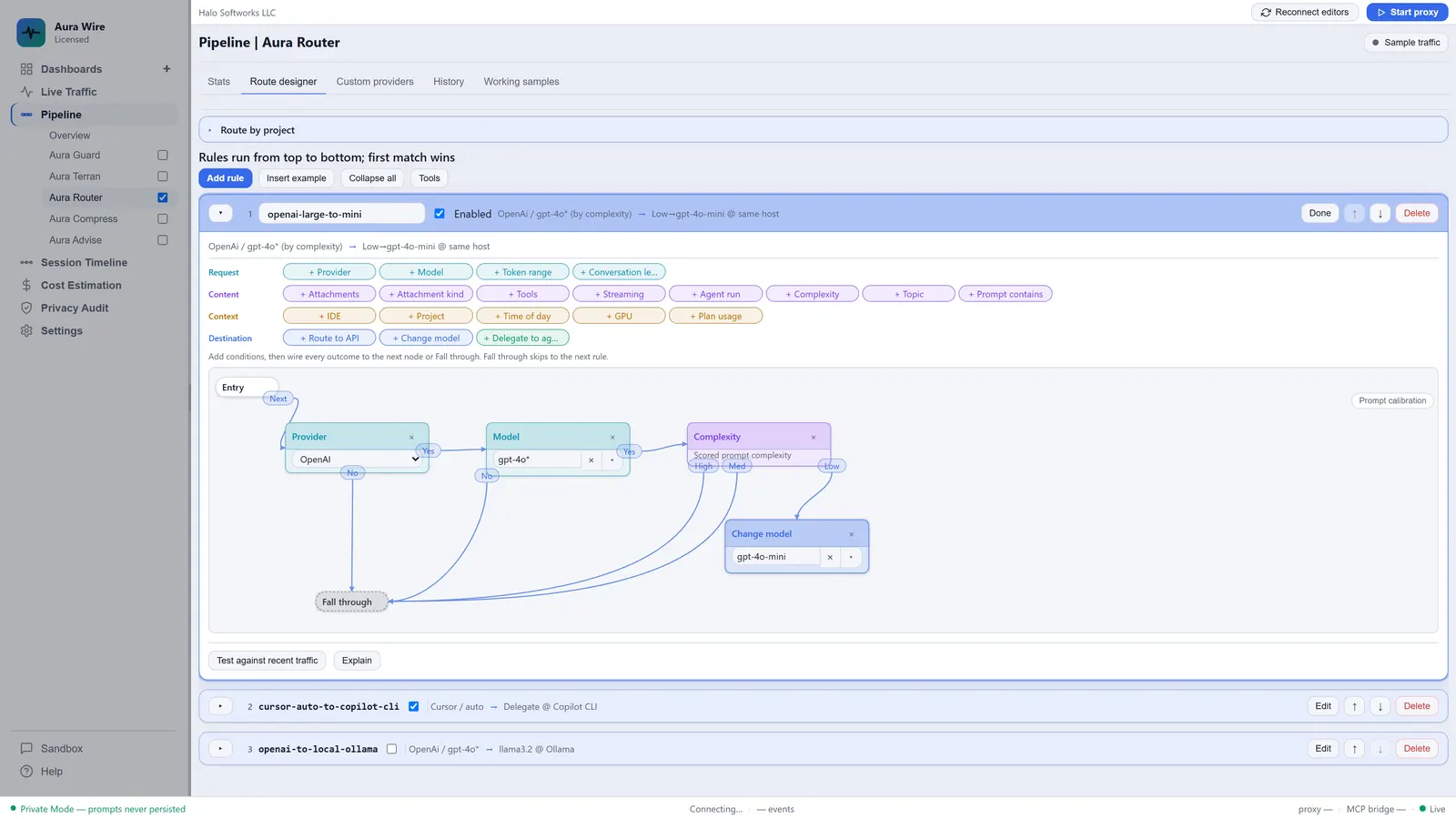This screenshot has height=819, width=1456.
Task: Click the Session Timeline icon
Action: pyautogui.click(x=26, y=263)
